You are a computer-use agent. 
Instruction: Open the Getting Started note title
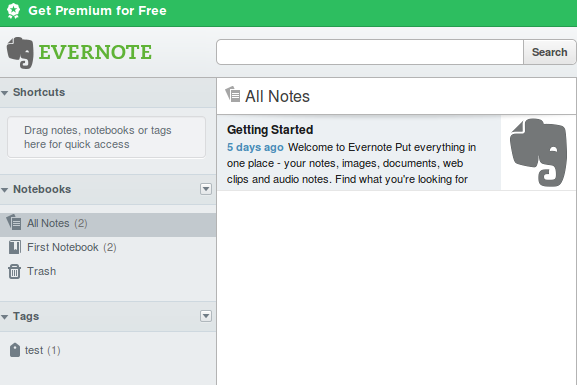[270, 130]
